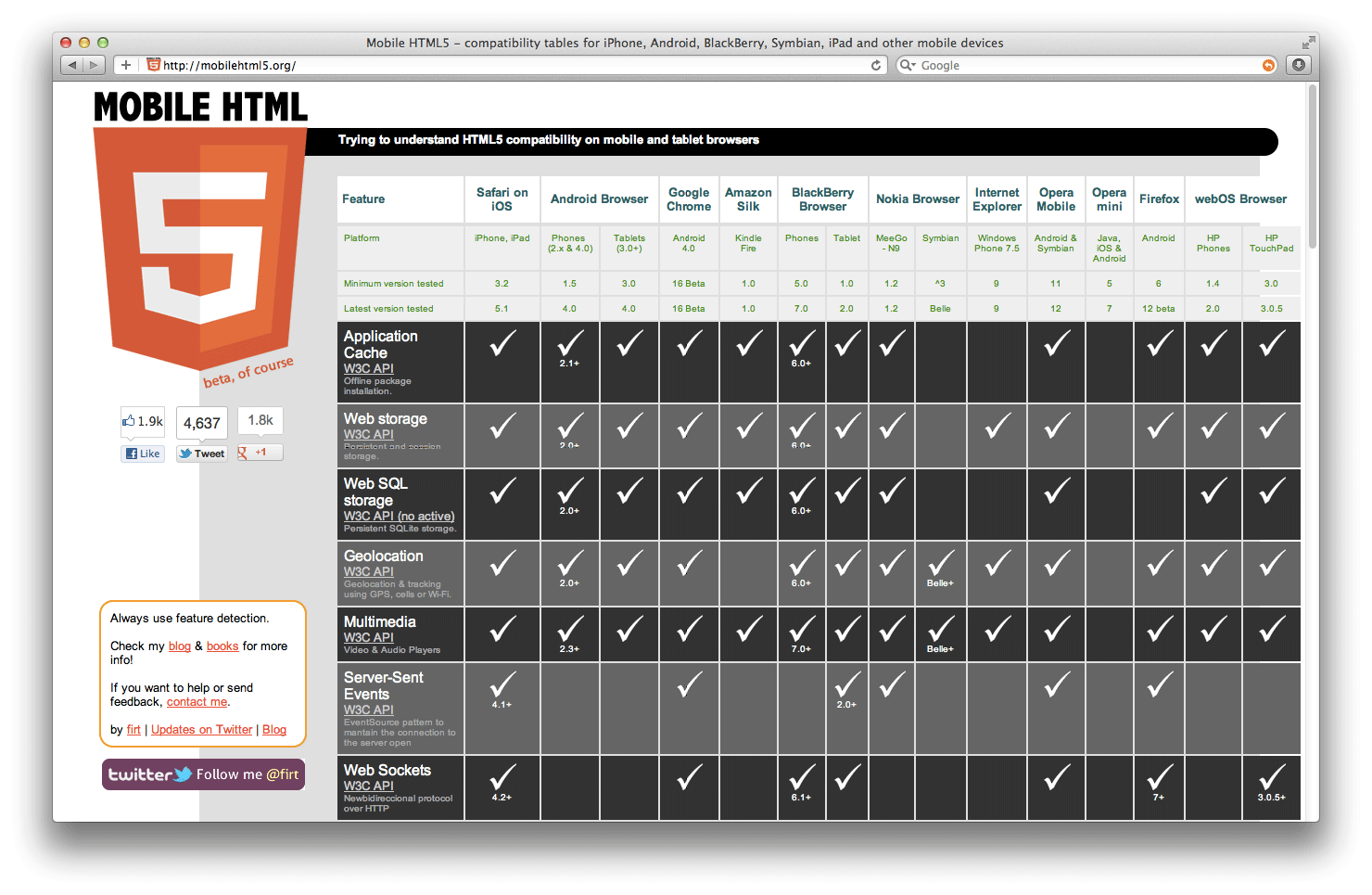Open the Updates on Twitter link
Viewport: 1372px width, 895px height.
(201, 730)
